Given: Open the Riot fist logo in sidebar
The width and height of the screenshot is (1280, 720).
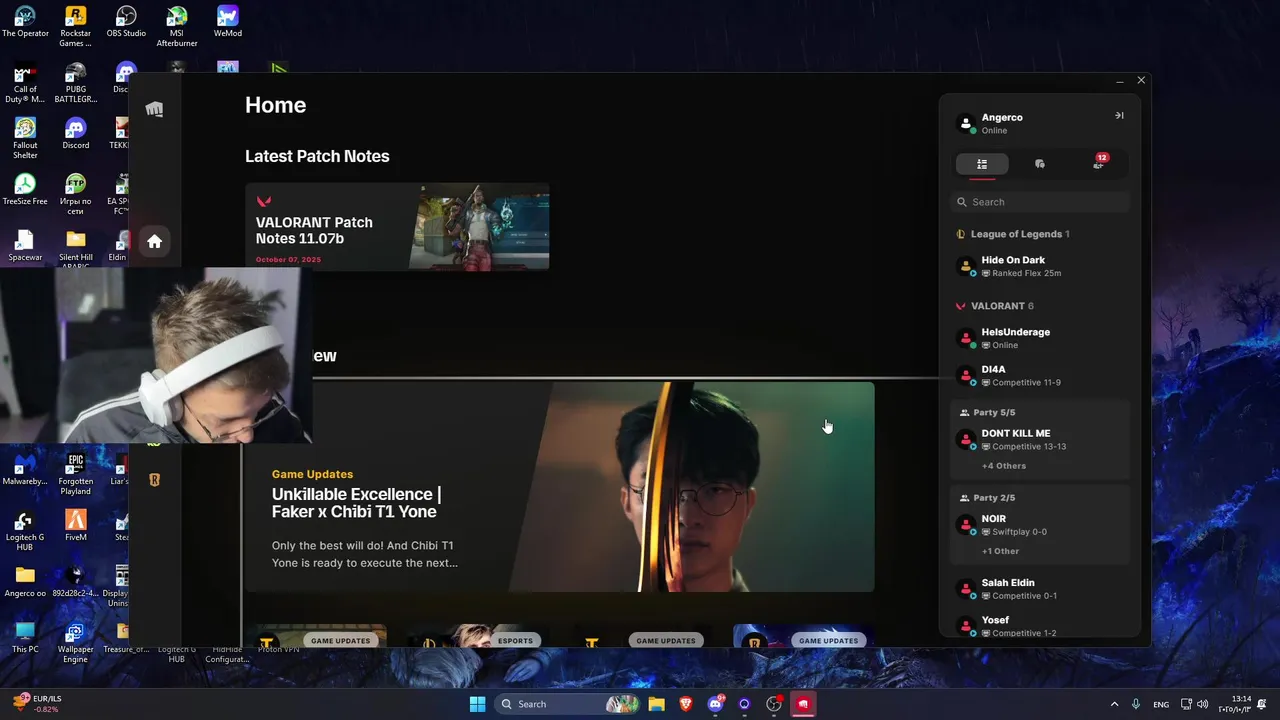Looking at the screenshot, I should (x=154, y=109).
